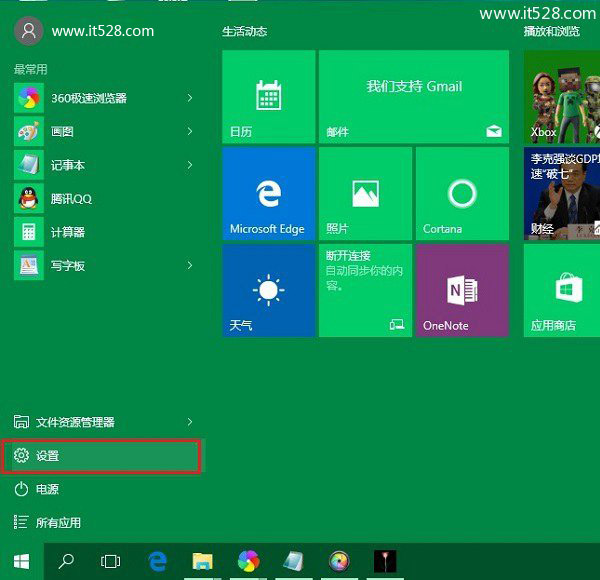The width and height of the screenshot is (600, 580).
Task: Launch 腾讯QQ from the Start menu
Action: tap(104, 199)
